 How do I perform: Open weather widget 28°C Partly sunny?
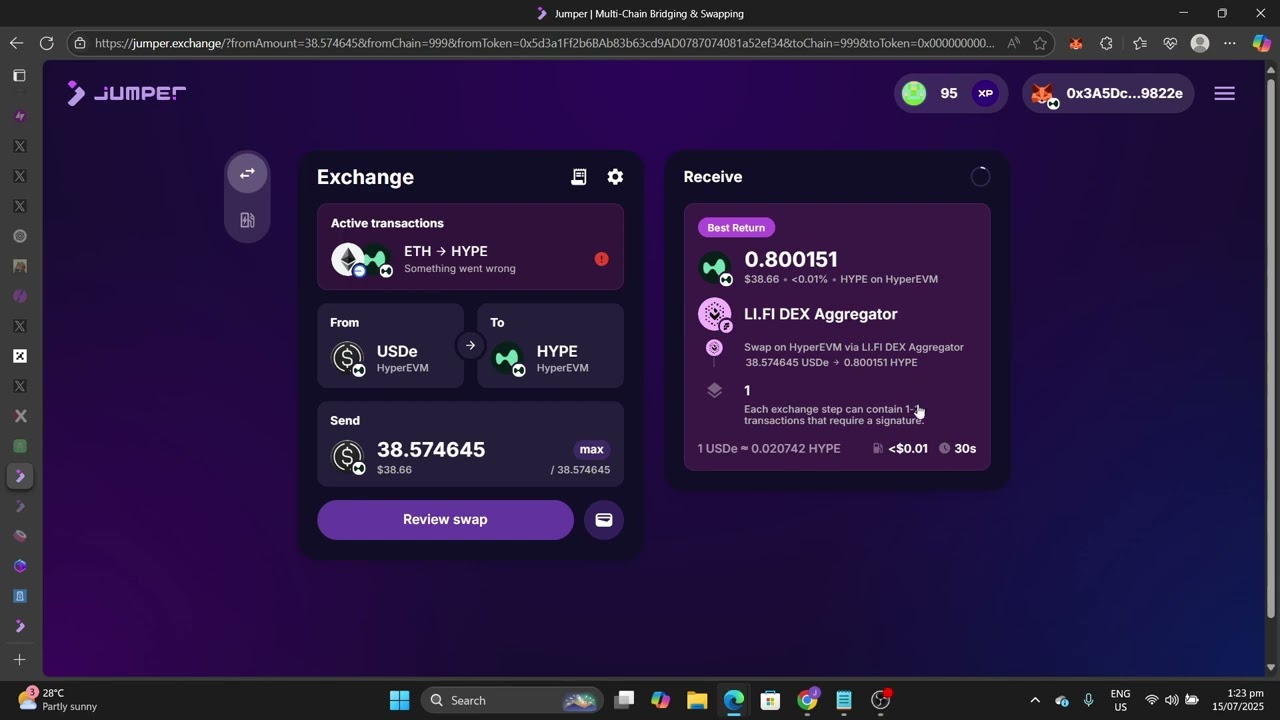pyautogui.click(x=58, y=700)
